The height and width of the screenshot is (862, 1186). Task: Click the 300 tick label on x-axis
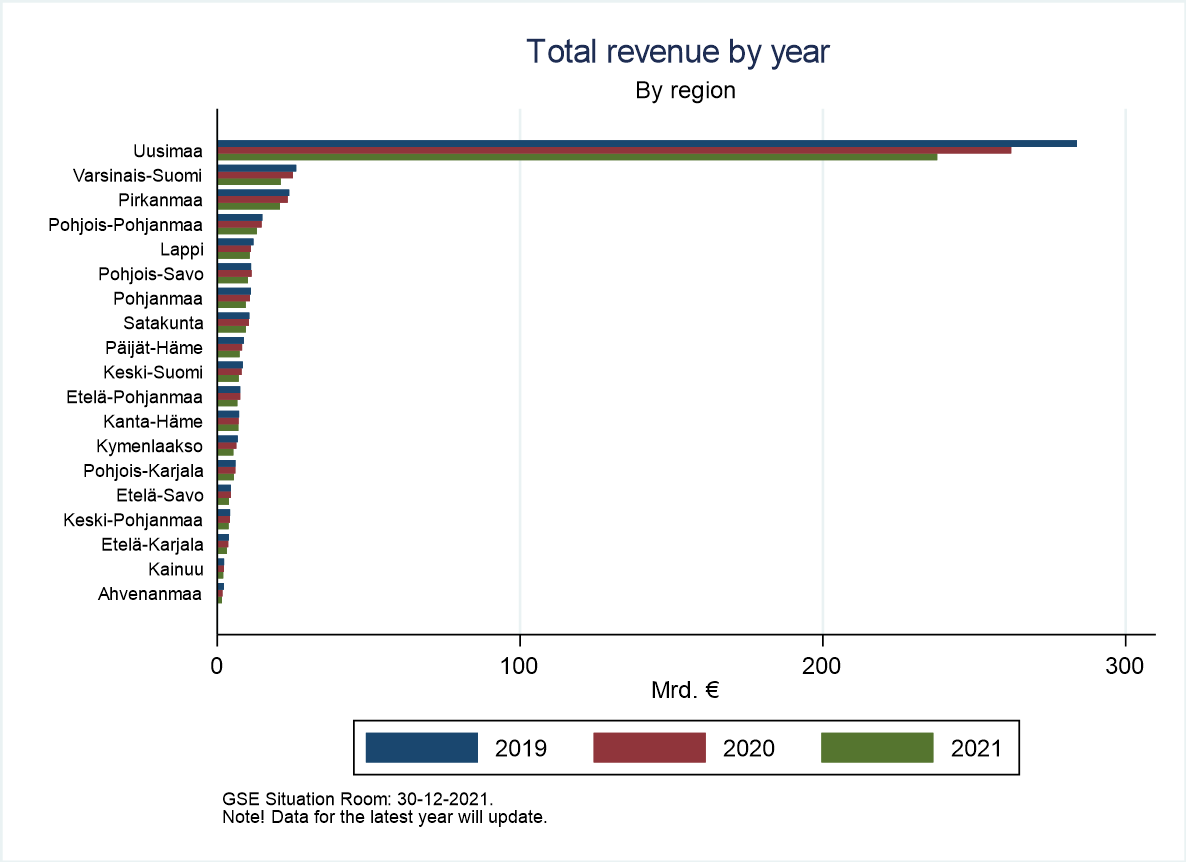(x=1125, y=665)
